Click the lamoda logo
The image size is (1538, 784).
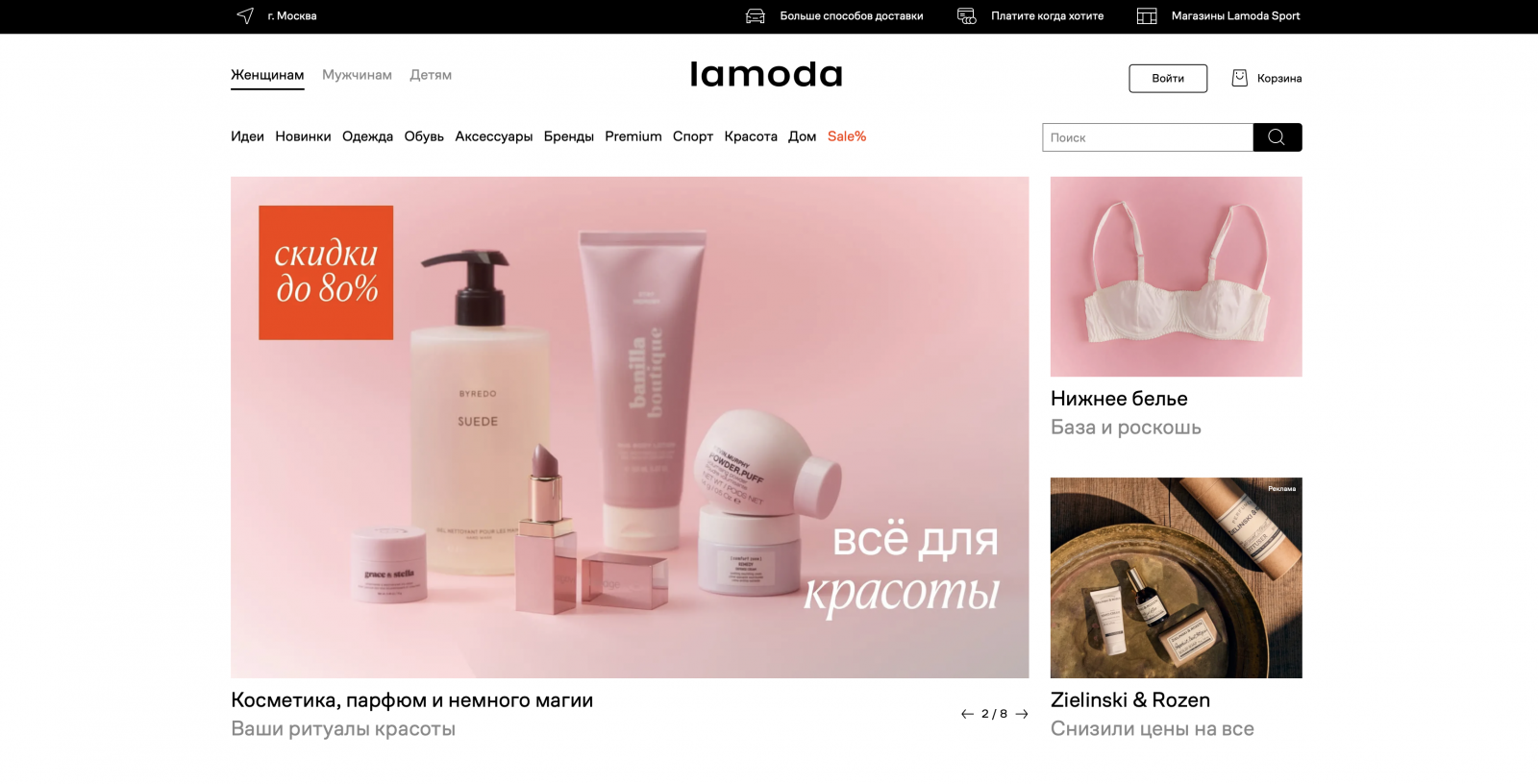[x=766, y=75]
